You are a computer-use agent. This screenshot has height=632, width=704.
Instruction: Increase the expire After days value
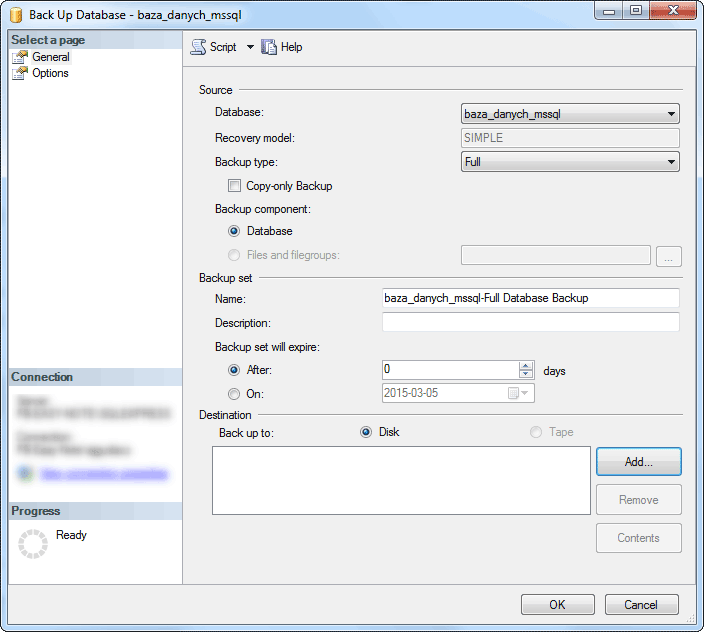pyautogui.click(x=526, y=365)
